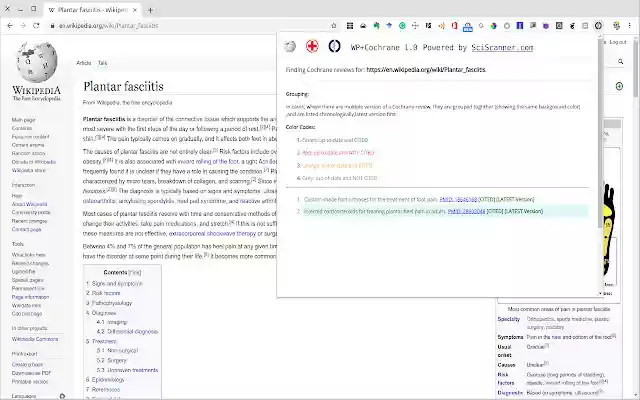Screen dimensions: 640x400
Task: Click the green circular G extension icon
Action: point(402,25)
